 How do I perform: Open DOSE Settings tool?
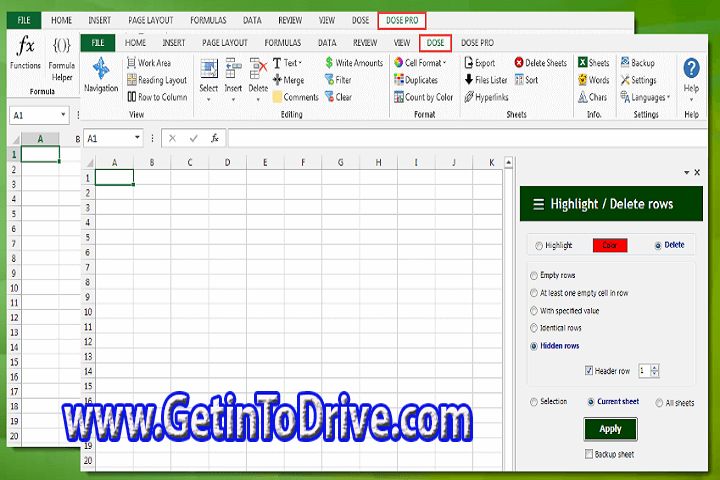pyautogui.click(x=638, y=80)
